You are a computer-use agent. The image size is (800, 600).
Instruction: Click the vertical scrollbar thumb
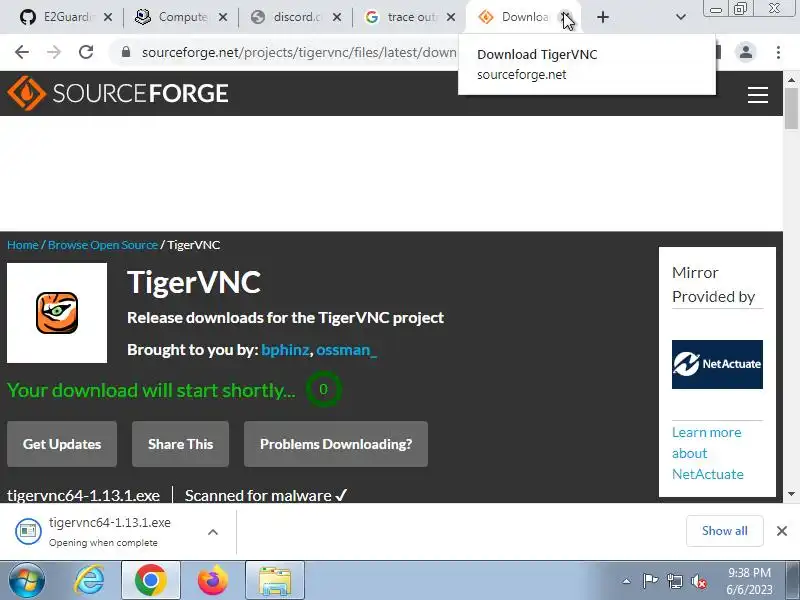[x=791, y=108]
